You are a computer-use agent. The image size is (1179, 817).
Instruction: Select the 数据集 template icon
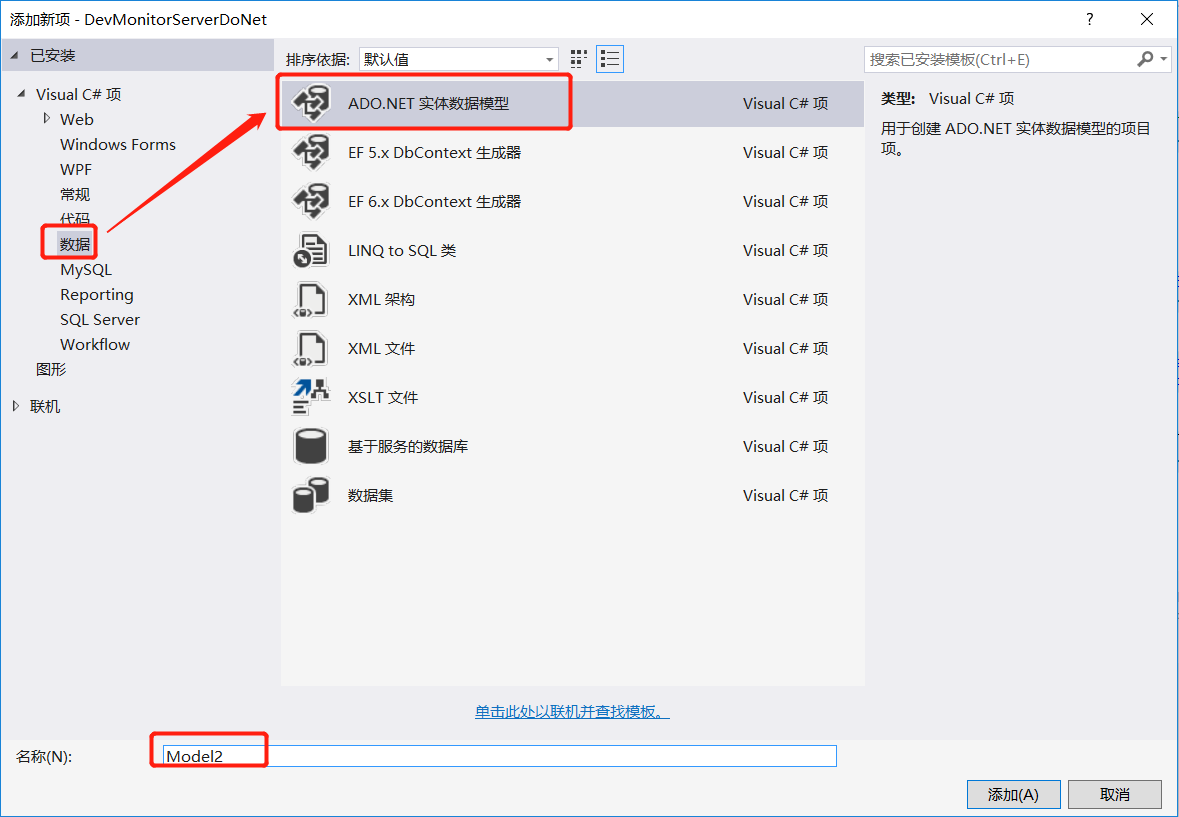tap(310, 495)
